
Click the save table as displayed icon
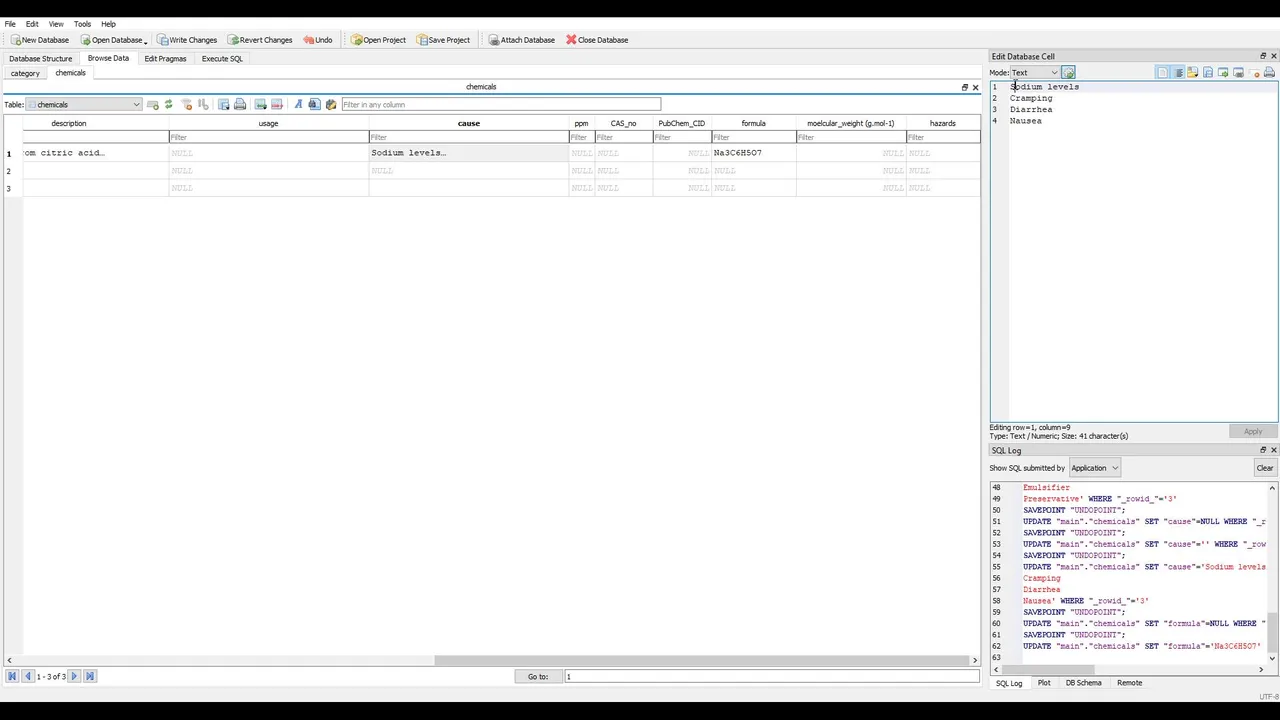click(224, 105)
